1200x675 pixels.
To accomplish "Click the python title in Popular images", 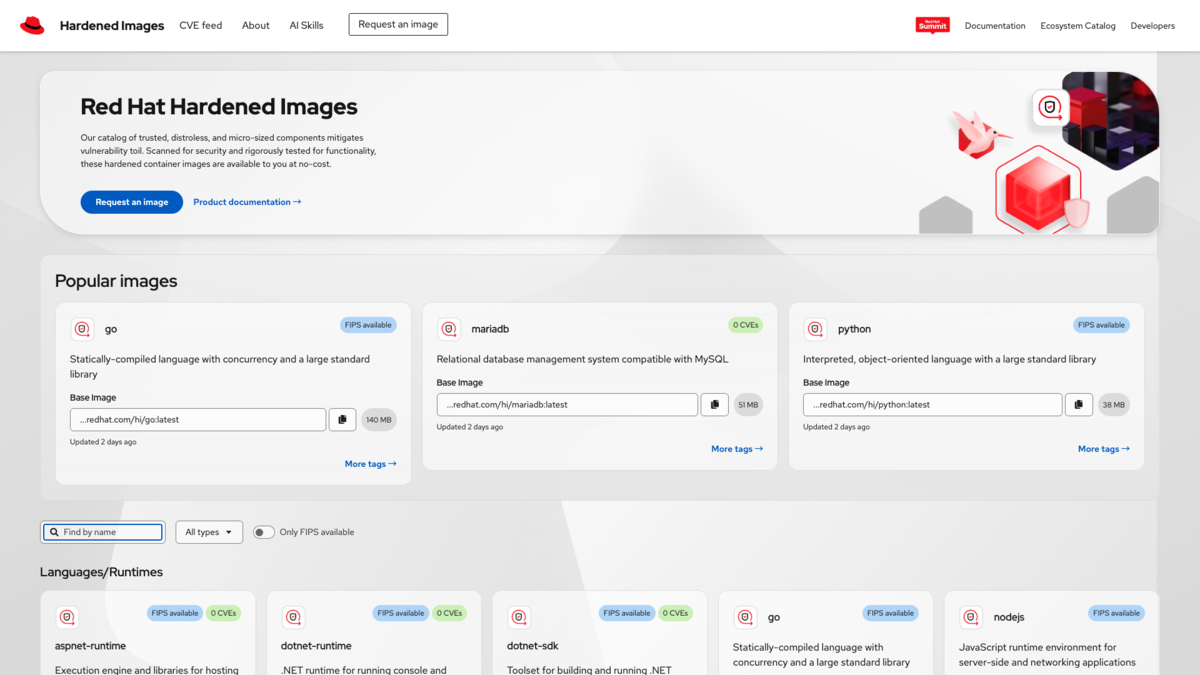I will 854,329.
